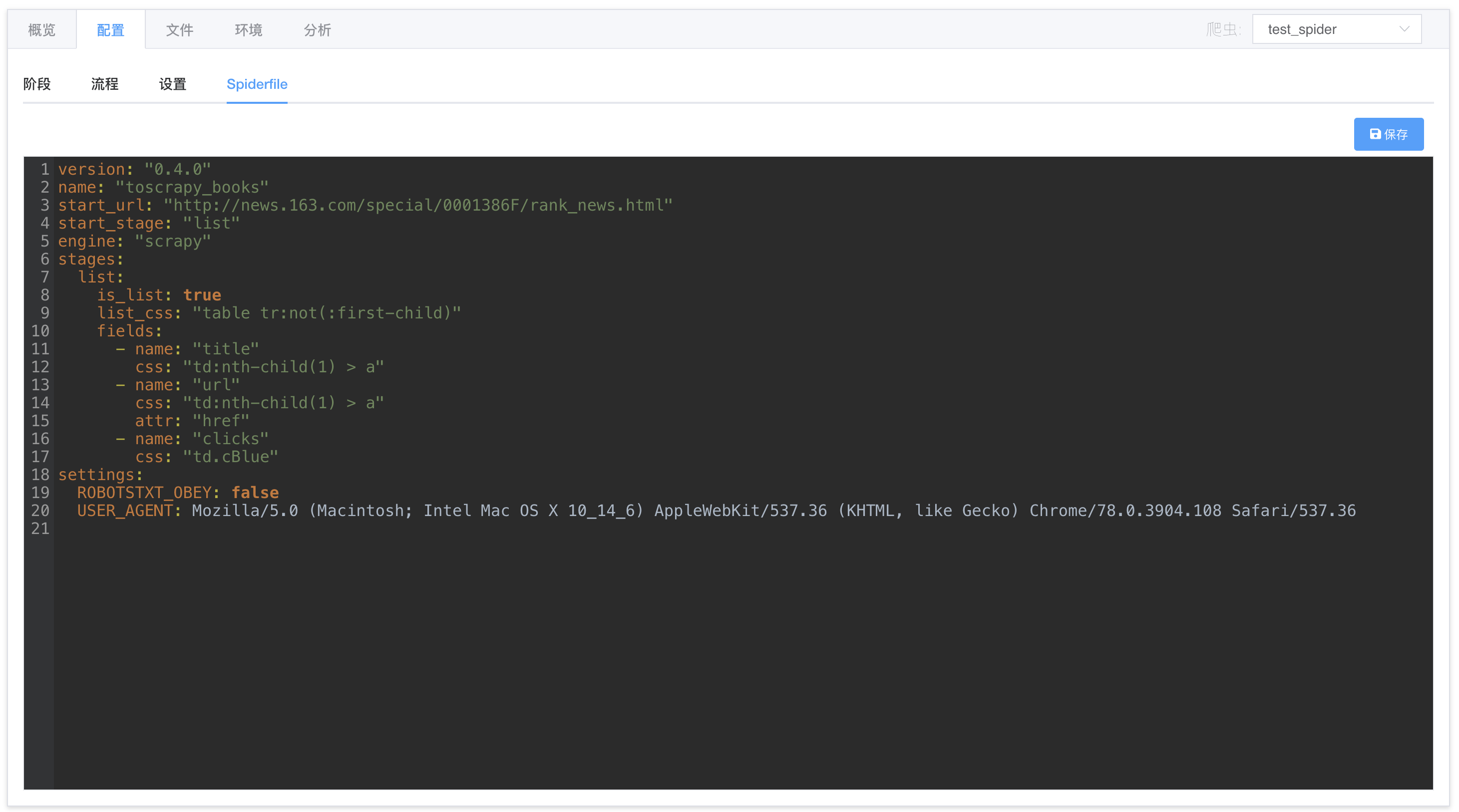Click line number 1 in the editor gutter
The height and width of the screenshot is (812, 1459).
coord(44,169)
